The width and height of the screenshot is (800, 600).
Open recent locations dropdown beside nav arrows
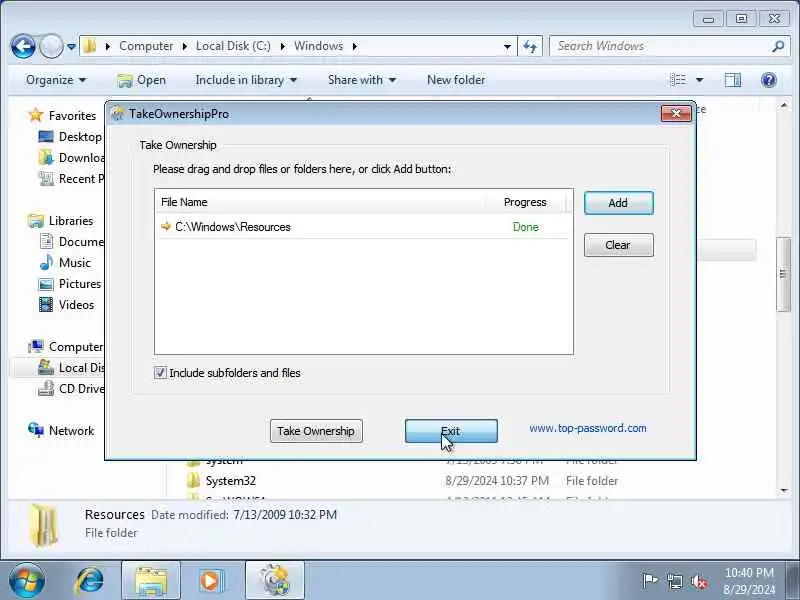point(71,47)
